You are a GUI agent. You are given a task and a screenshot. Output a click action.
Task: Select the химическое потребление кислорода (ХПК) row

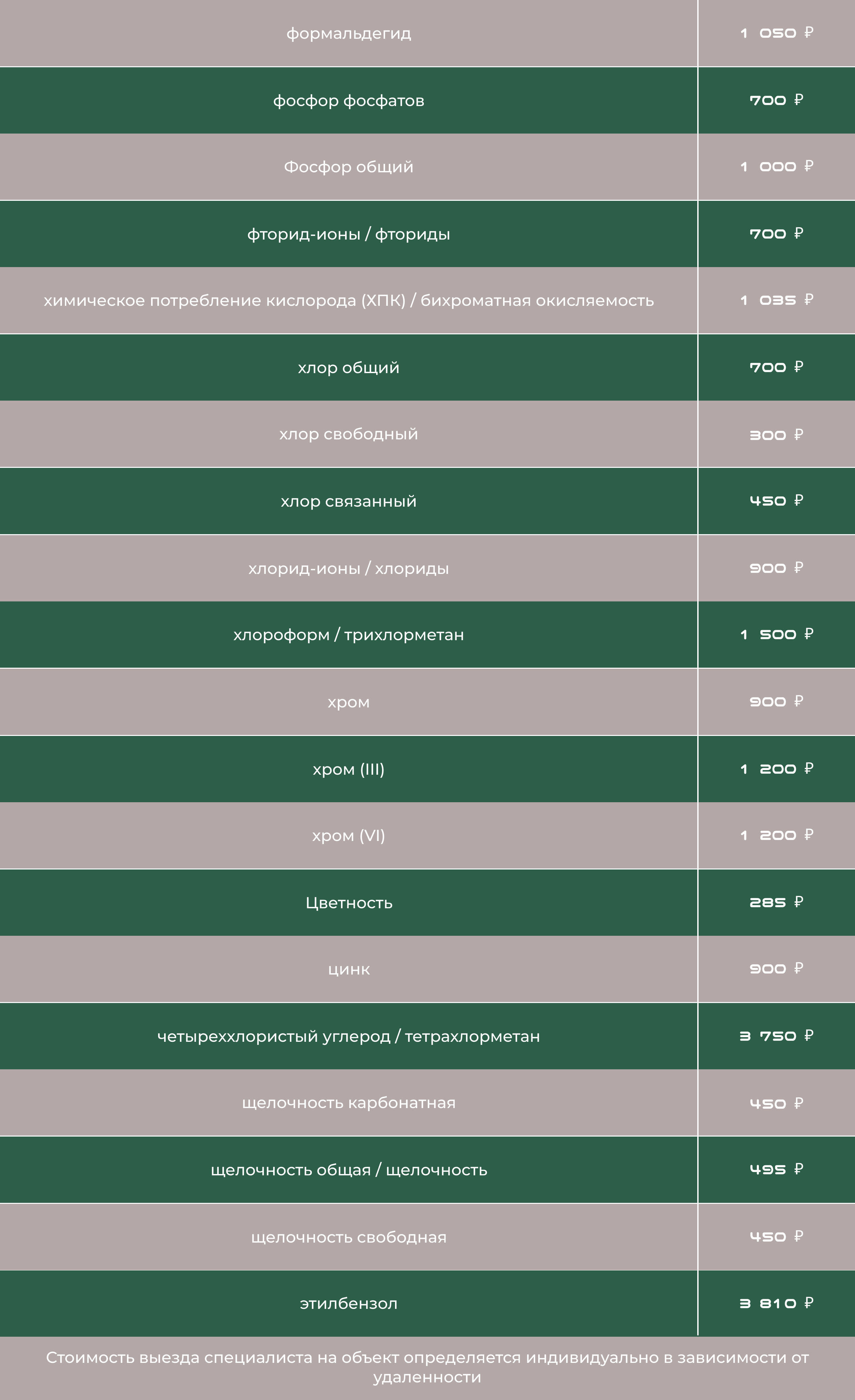[x=348, y=301]
